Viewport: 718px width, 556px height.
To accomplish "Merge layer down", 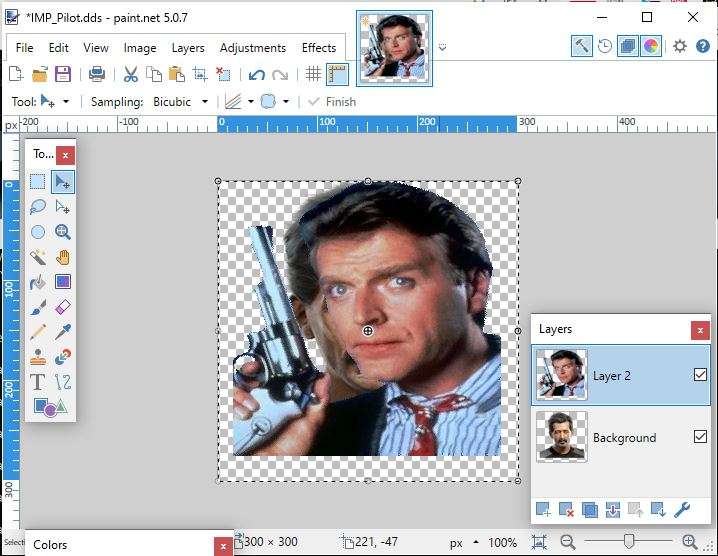I will click(x=613, y=509).
